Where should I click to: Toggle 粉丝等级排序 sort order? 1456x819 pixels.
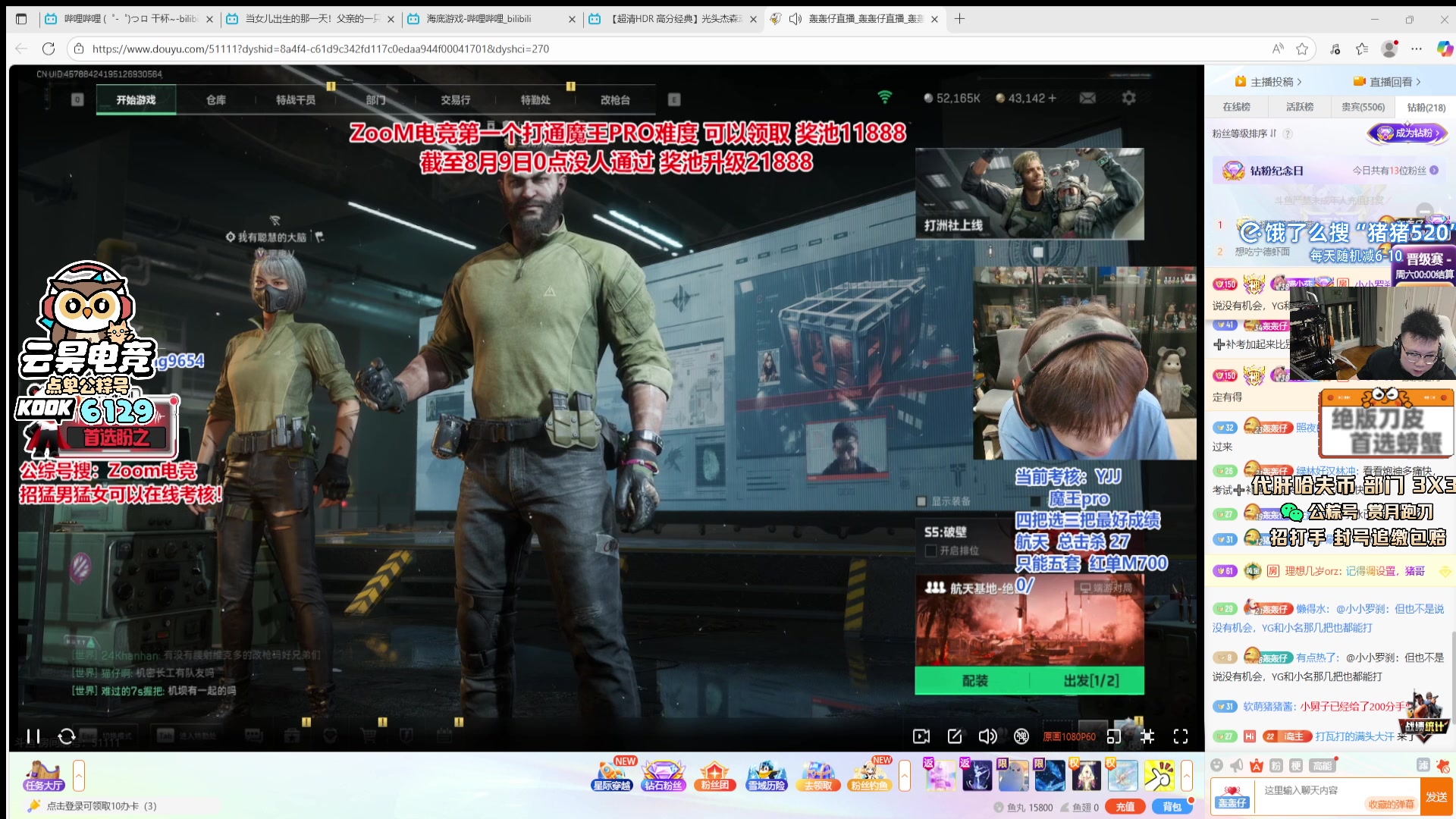click(1244, 133)
